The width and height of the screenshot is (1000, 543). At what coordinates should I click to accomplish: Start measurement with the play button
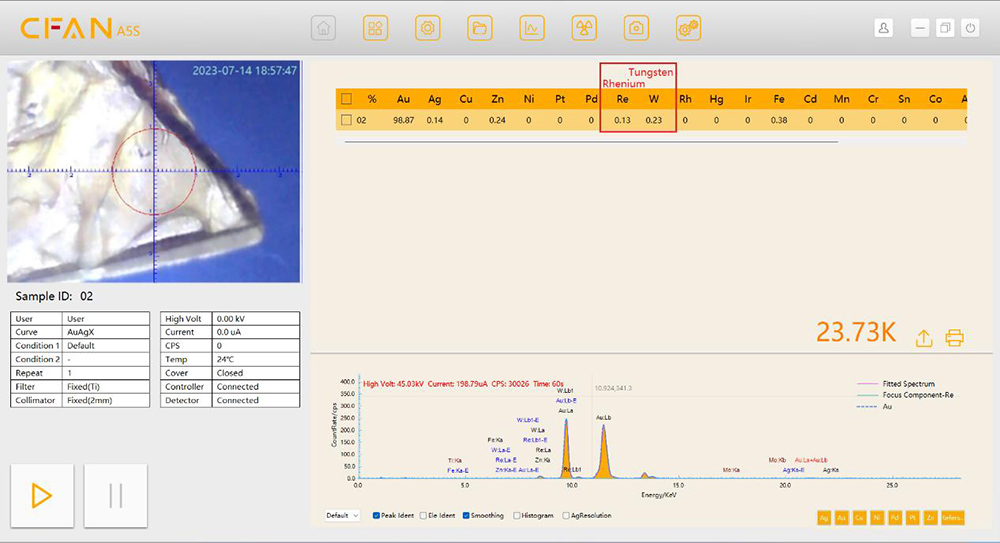(42, 496)
